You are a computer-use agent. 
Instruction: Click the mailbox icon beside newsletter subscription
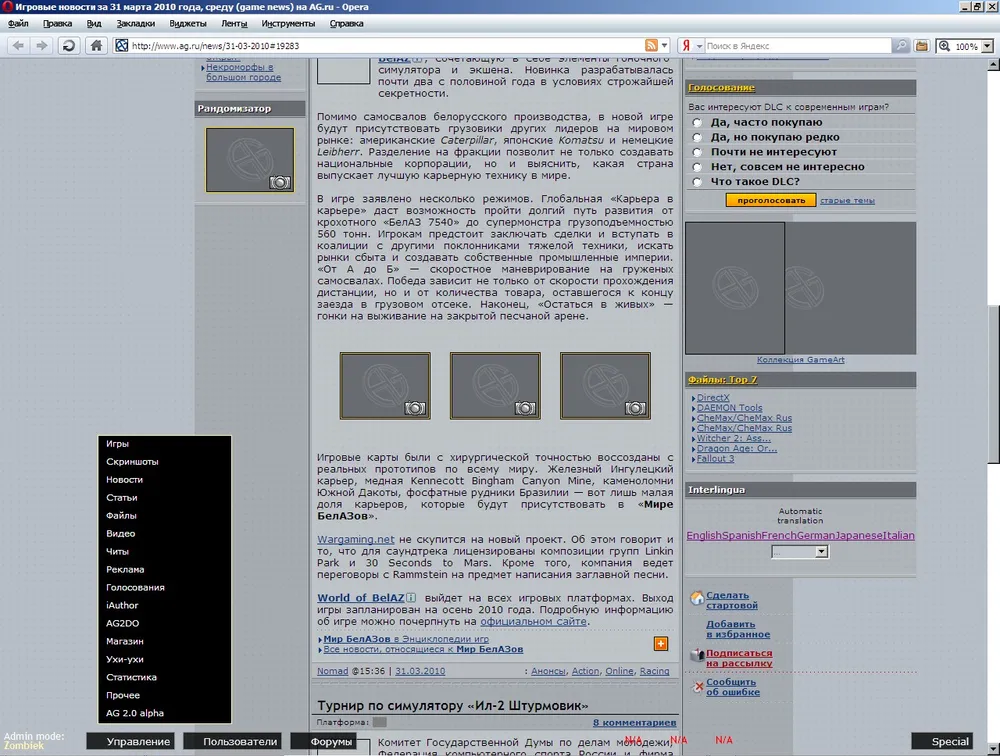point(697,656)
